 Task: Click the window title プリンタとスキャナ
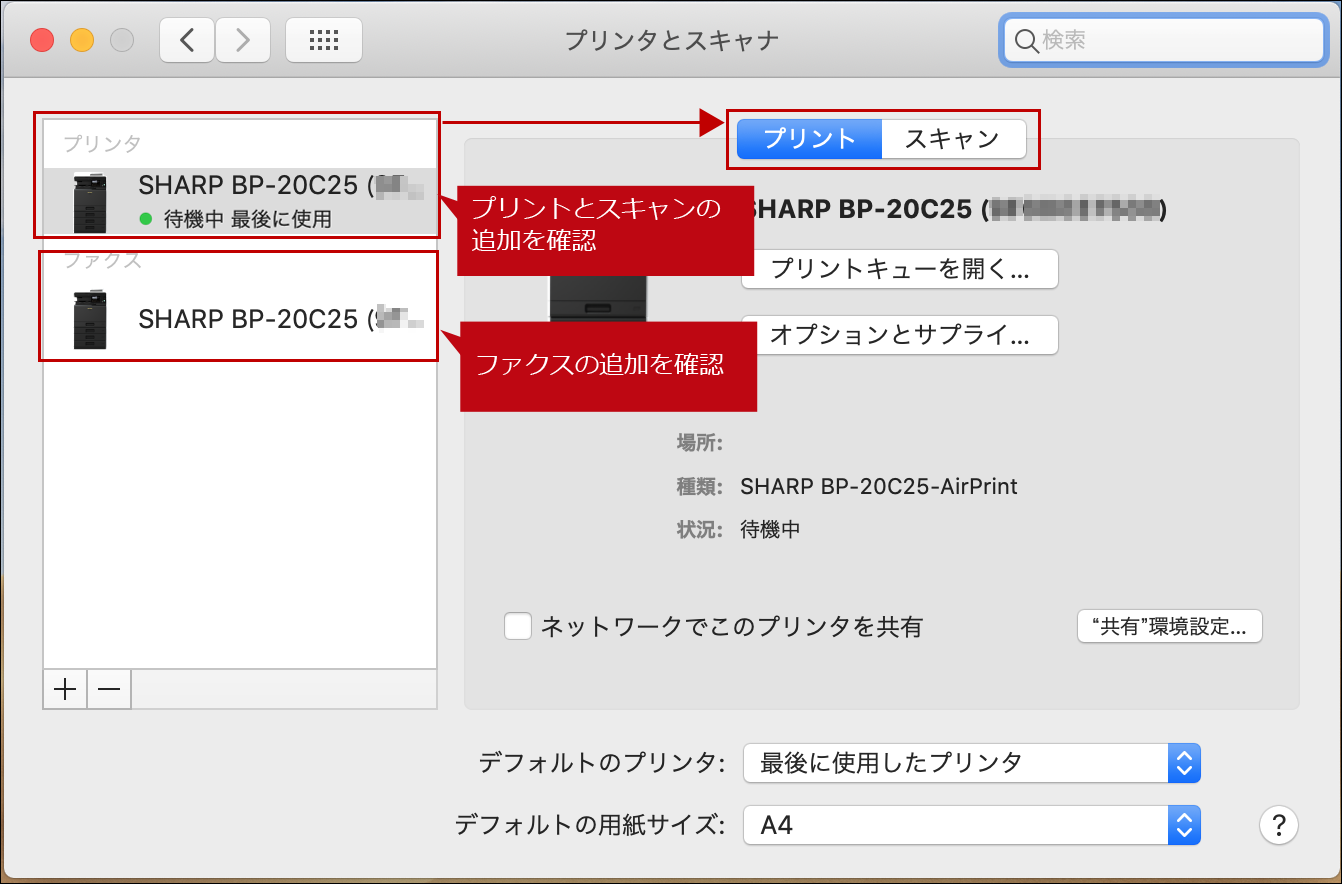pos(671,40)
